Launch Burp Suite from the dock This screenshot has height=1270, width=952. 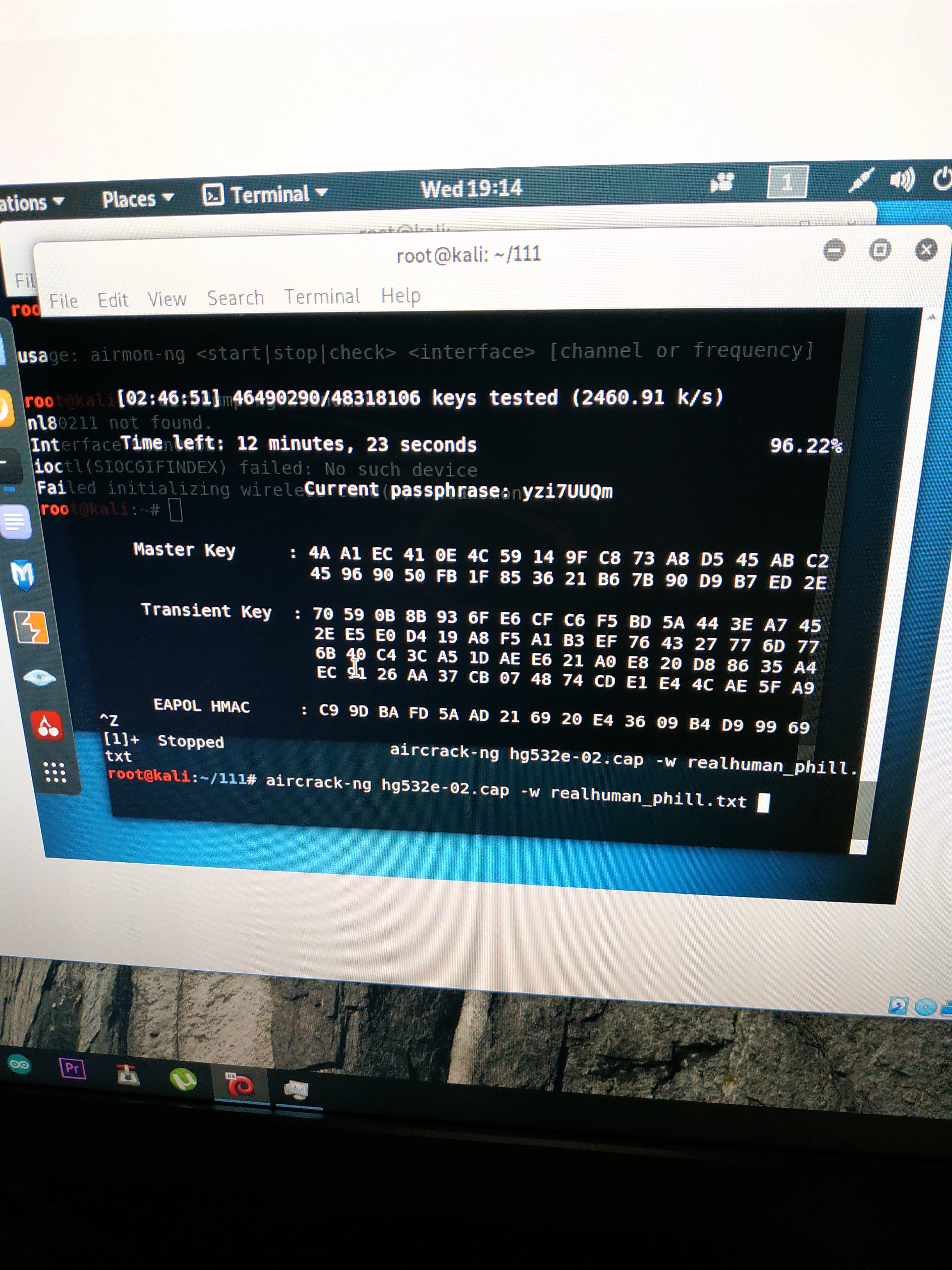[x=31, y=627]
